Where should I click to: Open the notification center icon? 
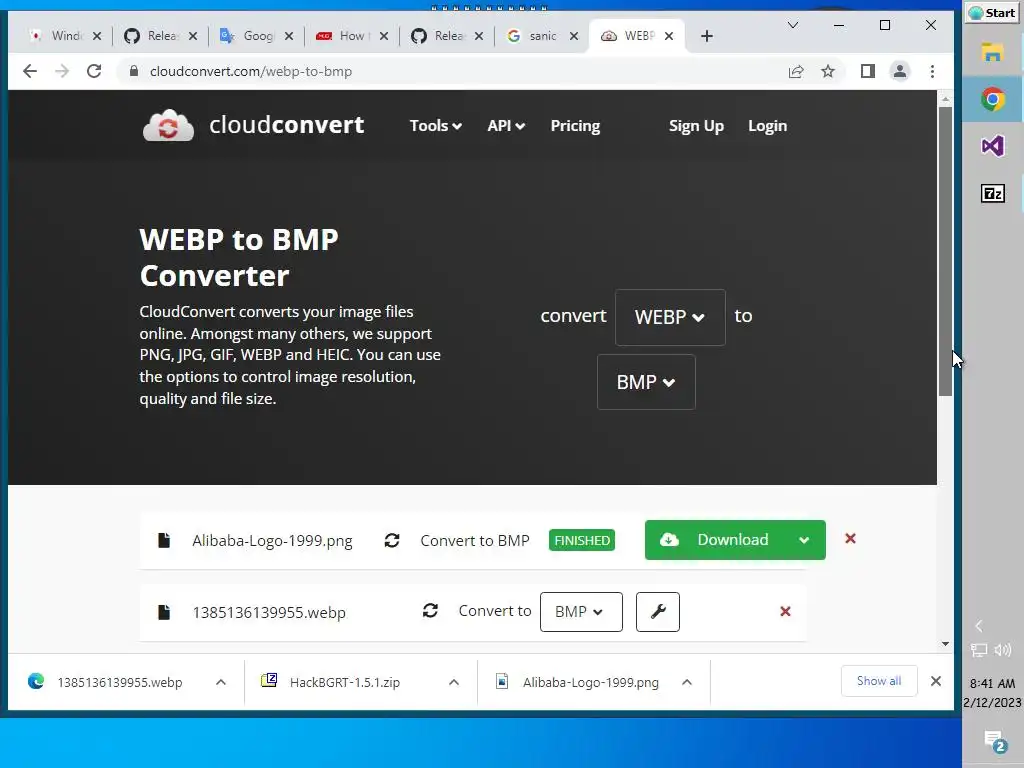pyautogui.click(x=996, y=741)
